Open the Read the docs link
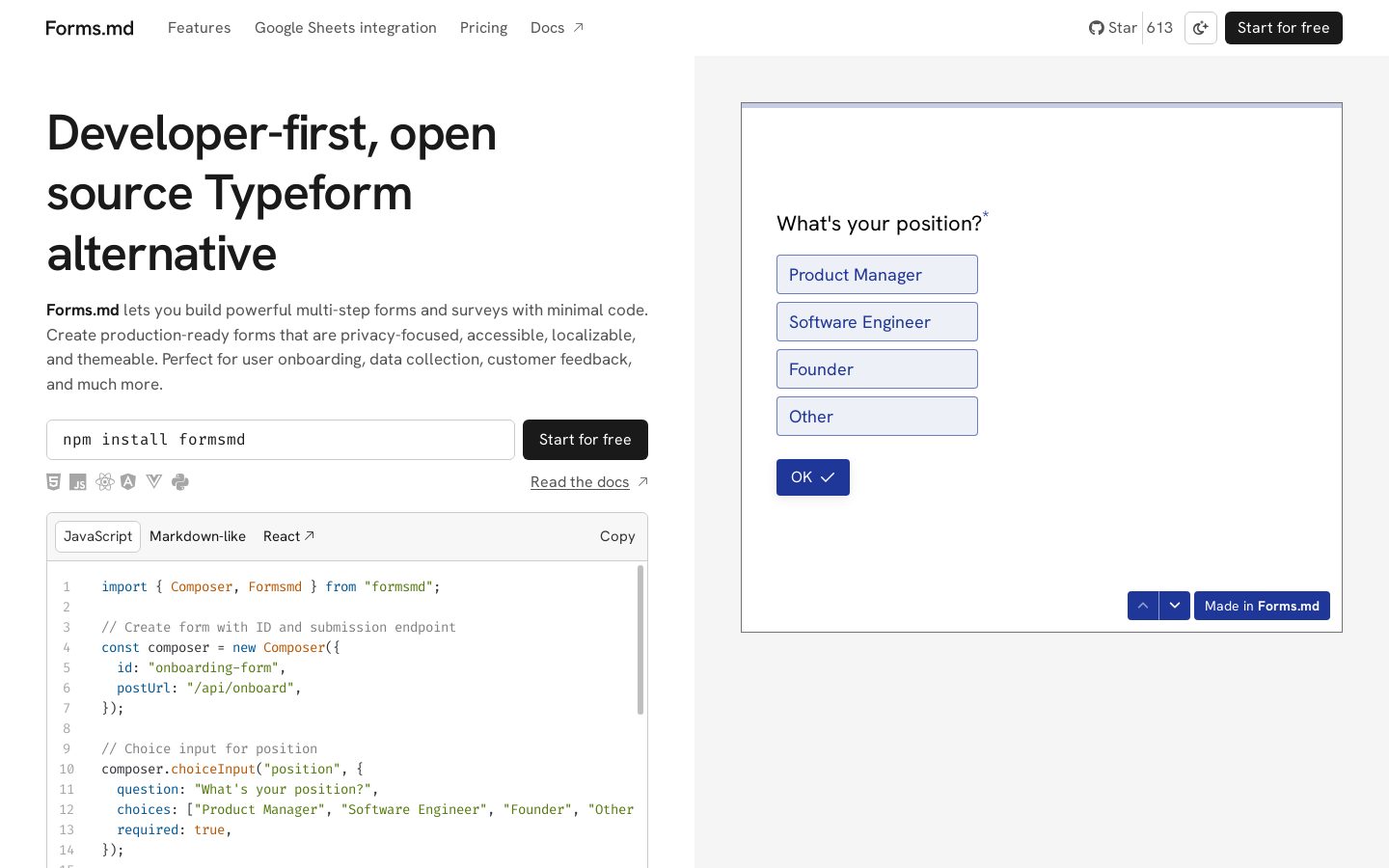Viewport: 1389px width, 868px height. (x=589, y=482)
